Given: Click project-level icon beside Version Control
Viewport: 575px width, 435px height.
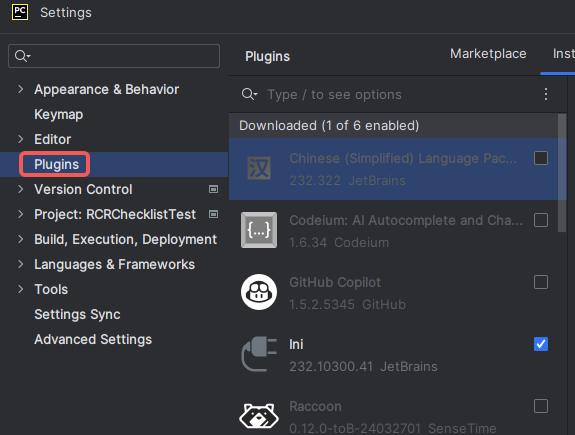Looking at the screenshot, I should point(213,189).
